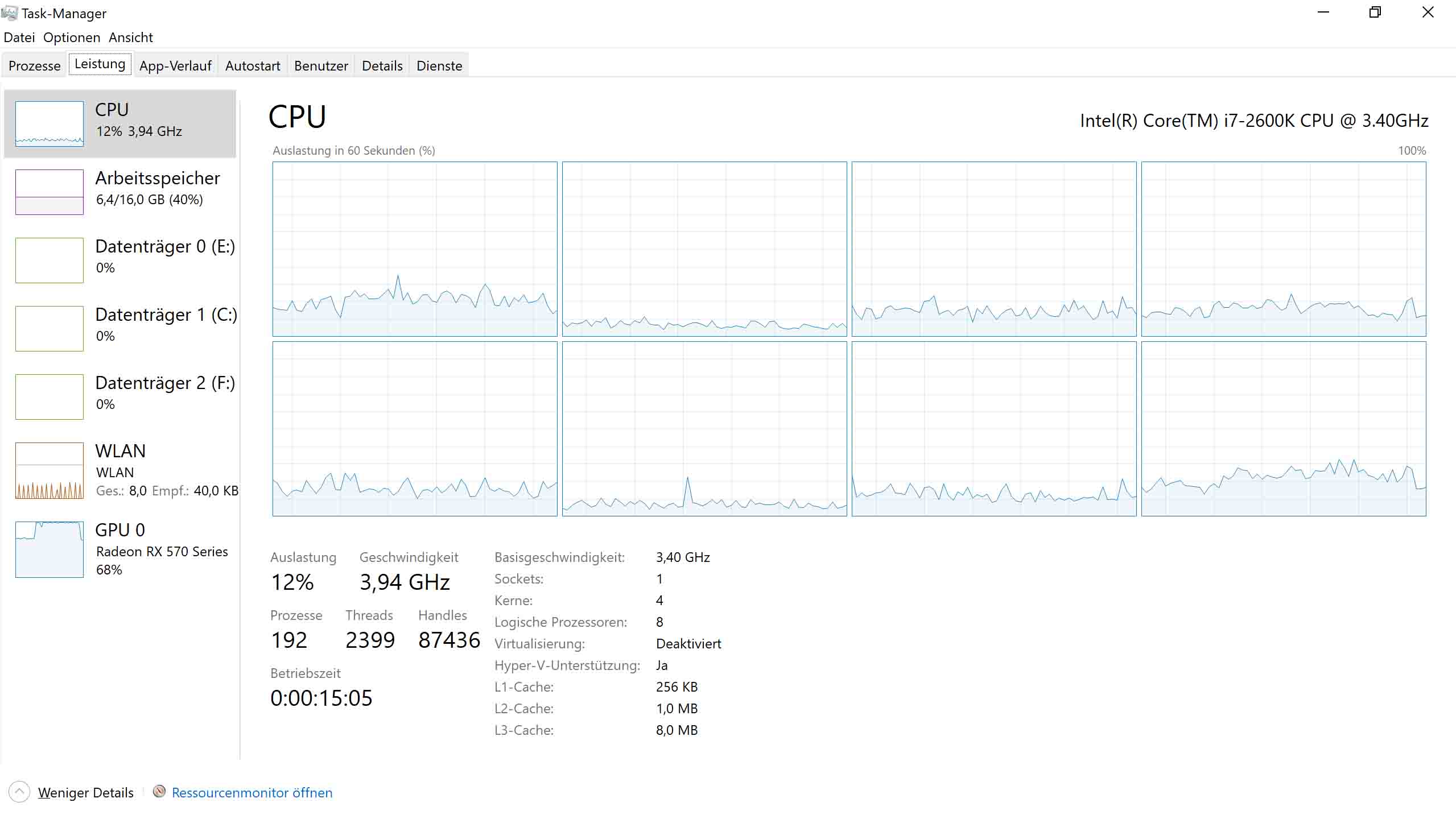
Task: Open GPU 0 Radeon usage graph
Action: (x=50, y=549)
